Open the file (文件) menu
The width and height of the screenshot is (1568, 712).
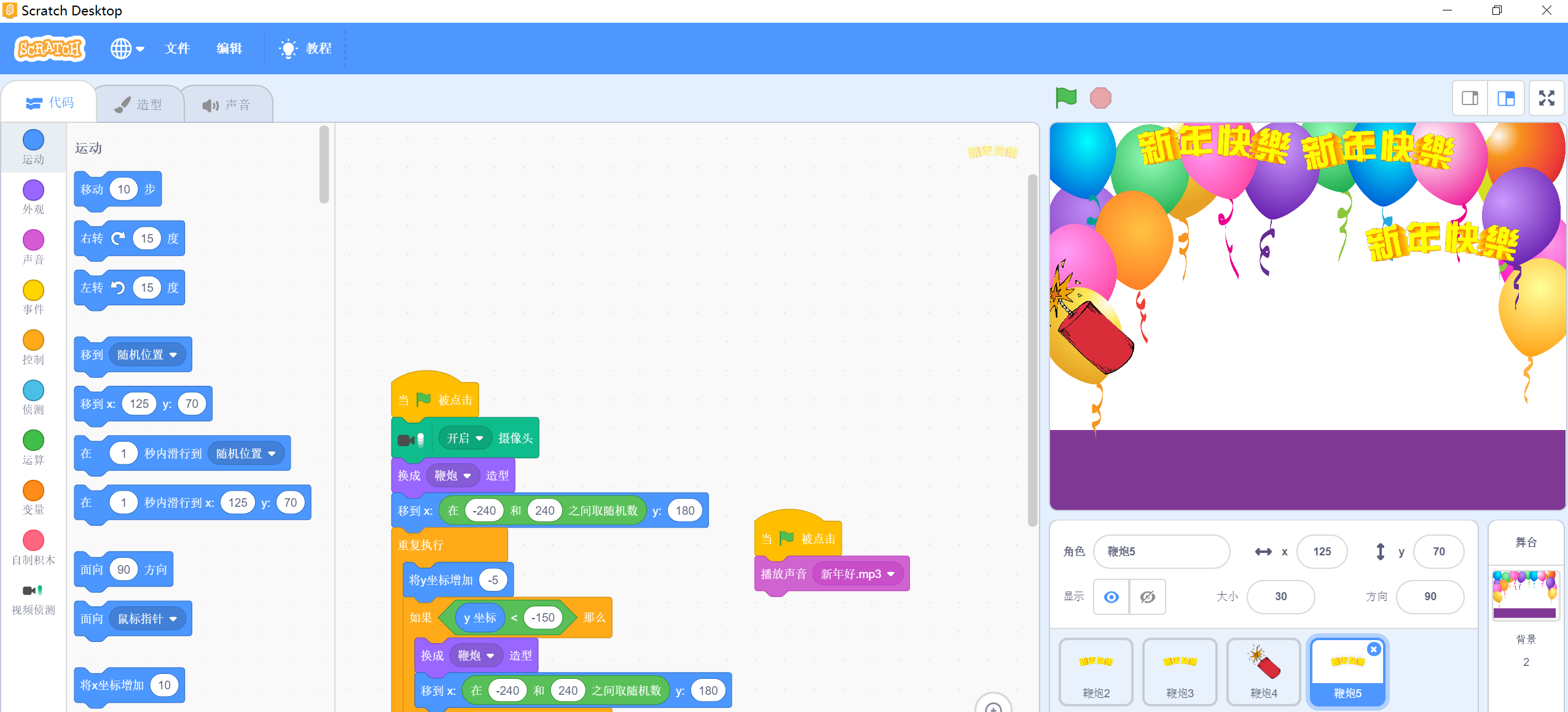click(177, 49)
